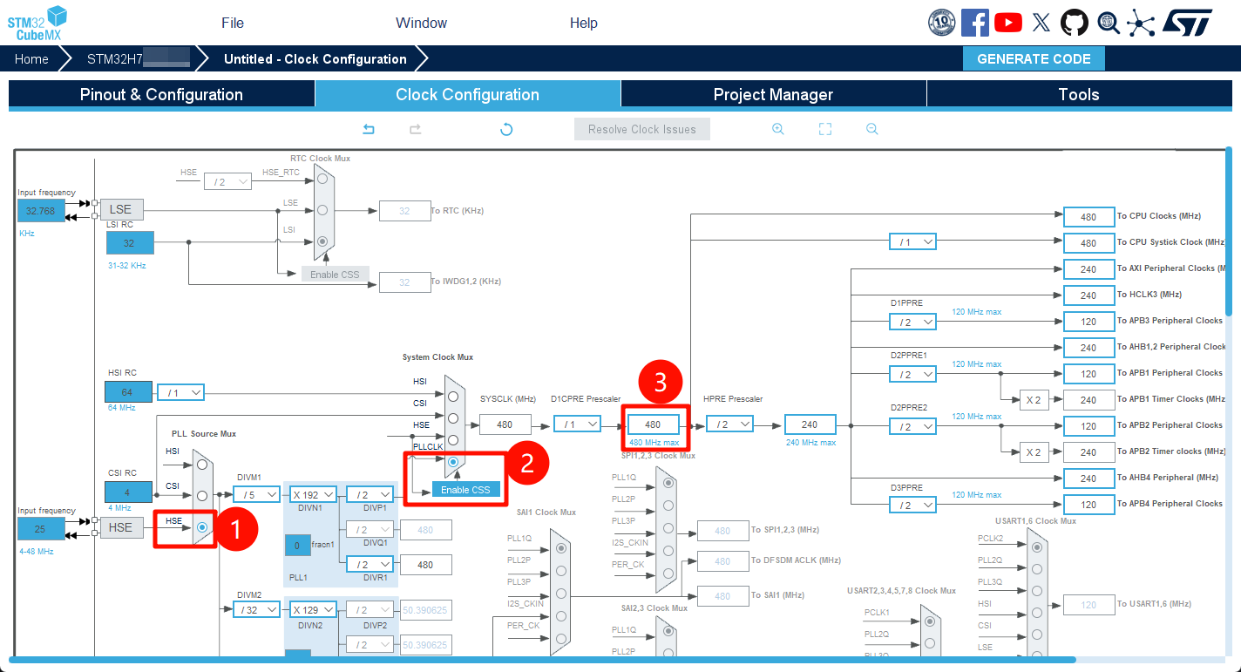
Task: Open the ST community network icon
Action: [x=1141, y=22]
